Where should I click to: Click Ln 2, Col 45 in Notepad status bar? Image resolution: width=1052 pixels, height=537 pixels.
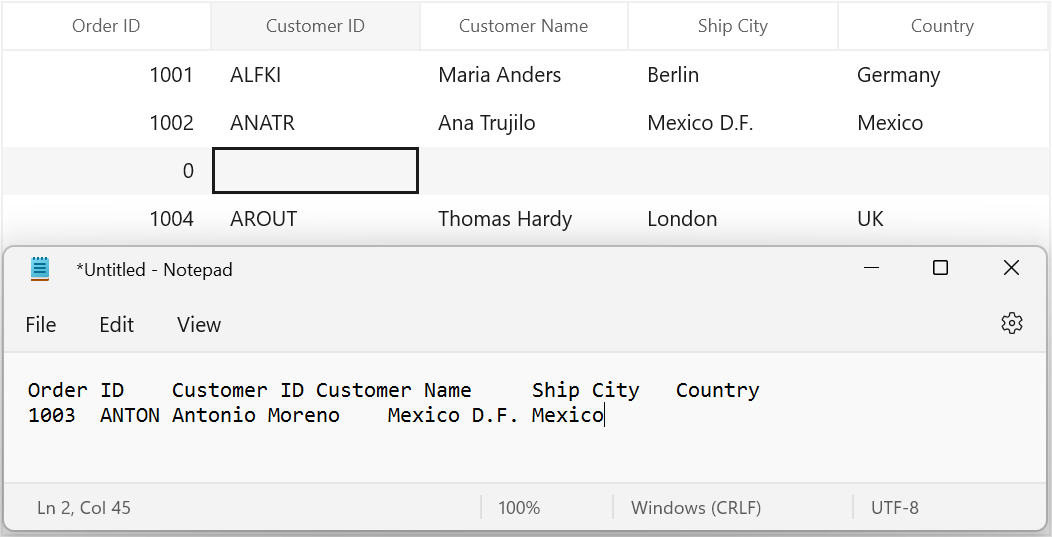pos(84,507)
